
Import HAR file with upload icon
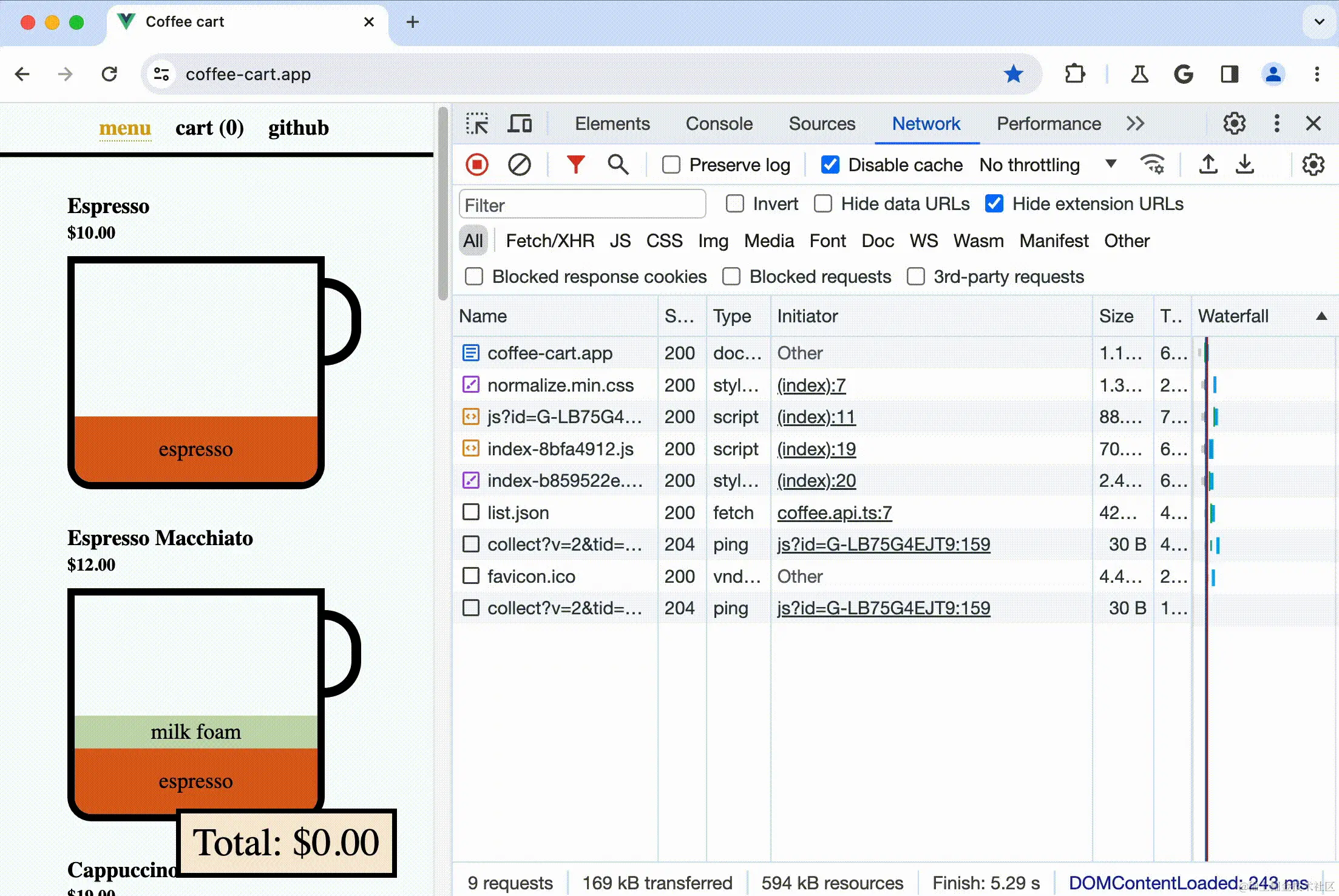1208,165
